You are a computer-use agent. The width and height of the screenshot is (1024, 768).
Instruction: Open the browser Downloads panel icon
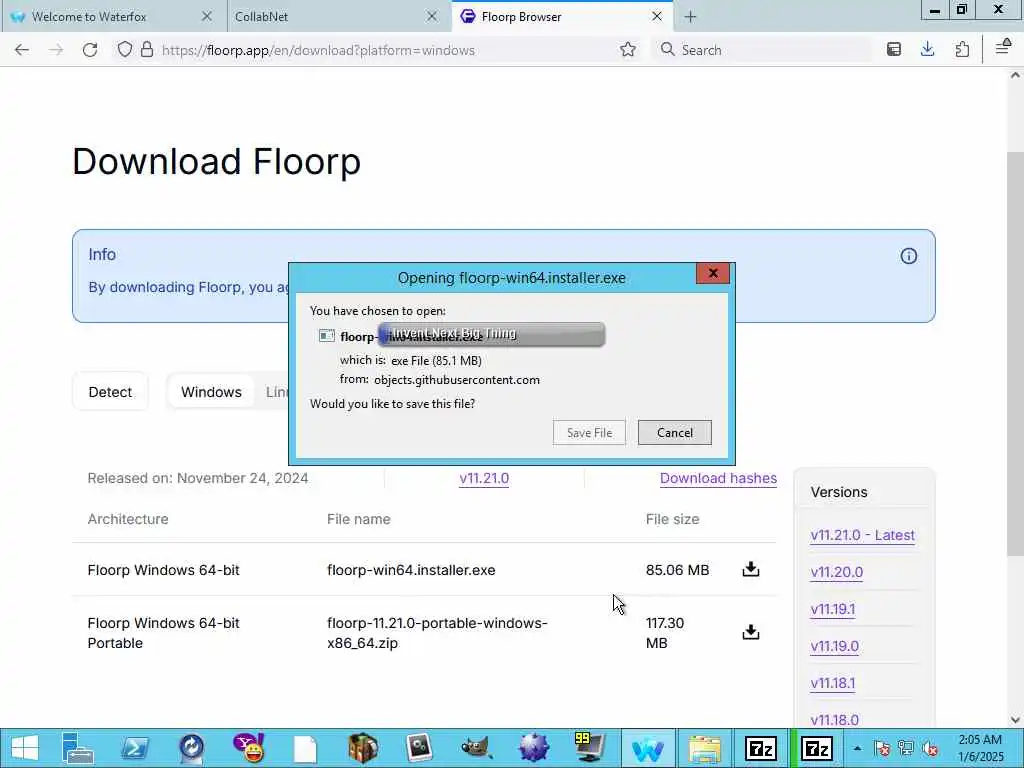coord(927,50)
